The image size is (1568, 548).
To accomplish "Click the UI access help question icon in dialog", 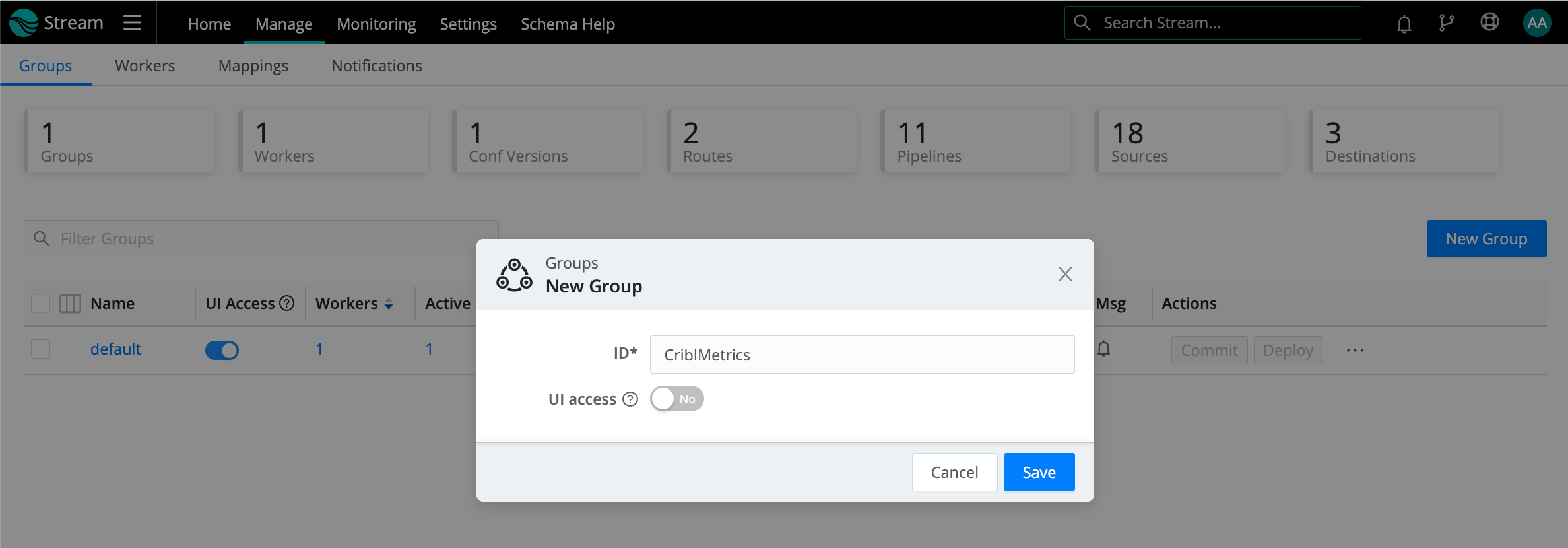I will pyautogui.click(x=630, y=399).
